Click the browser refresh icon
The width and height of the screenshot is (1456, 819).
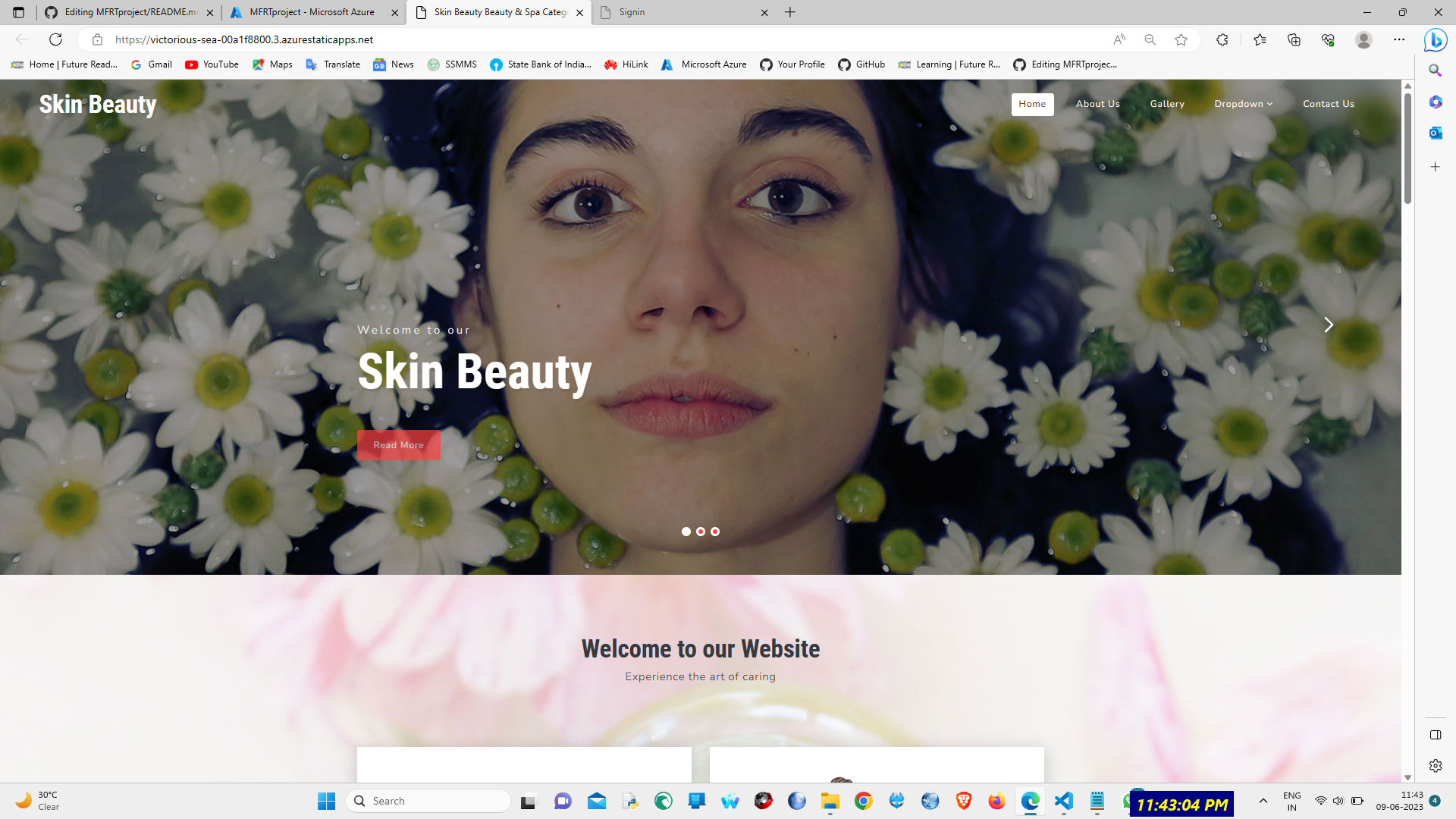[x=55, y=39]
